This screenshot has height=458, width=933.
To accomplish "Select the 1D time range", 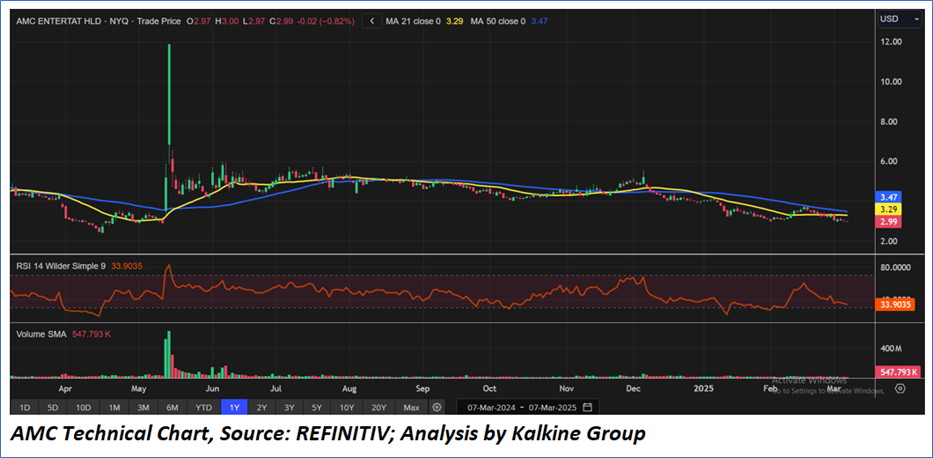I will (x=25, y=407).
